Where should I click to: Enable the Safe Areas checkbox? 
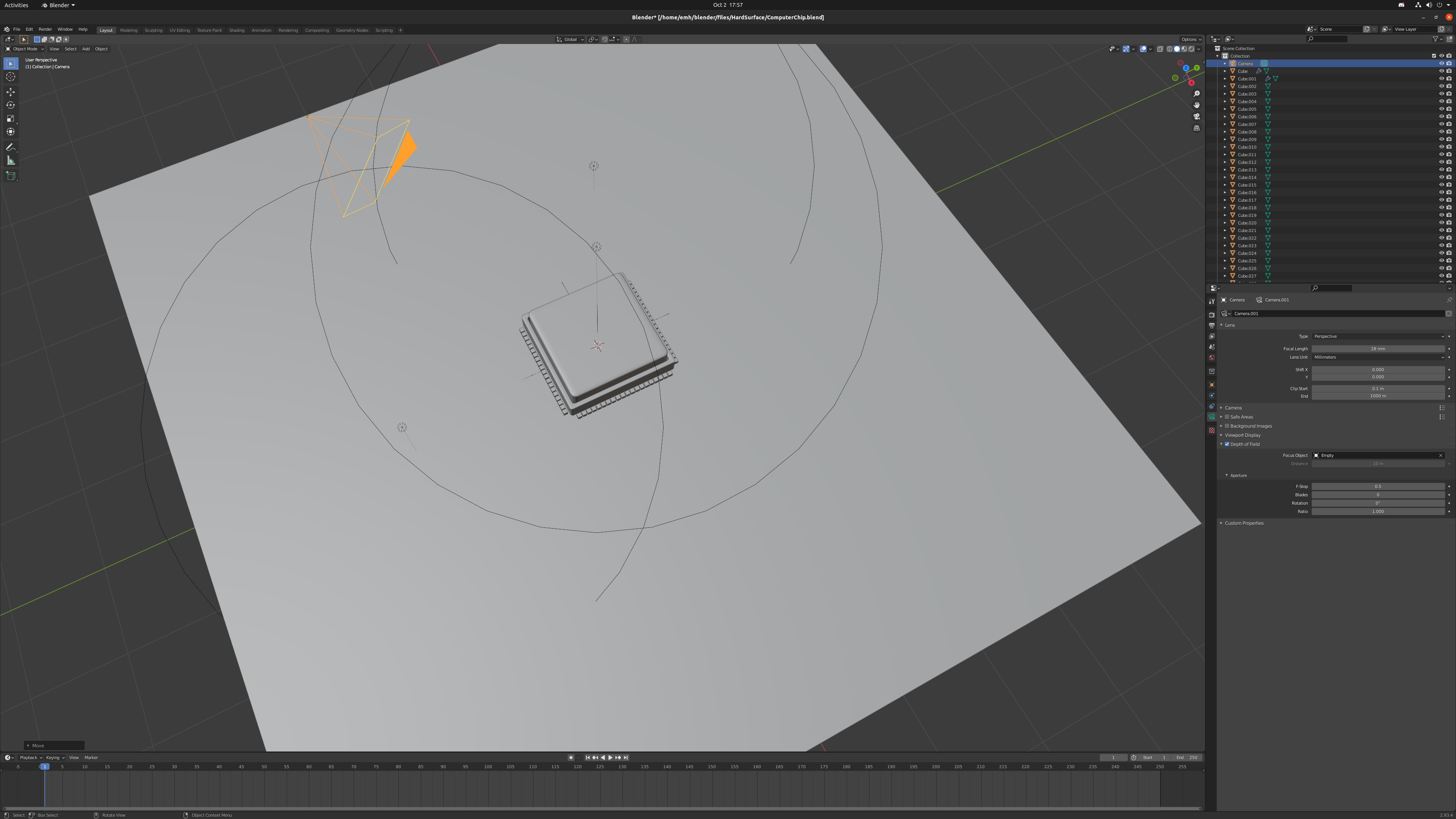[1227, 417]
